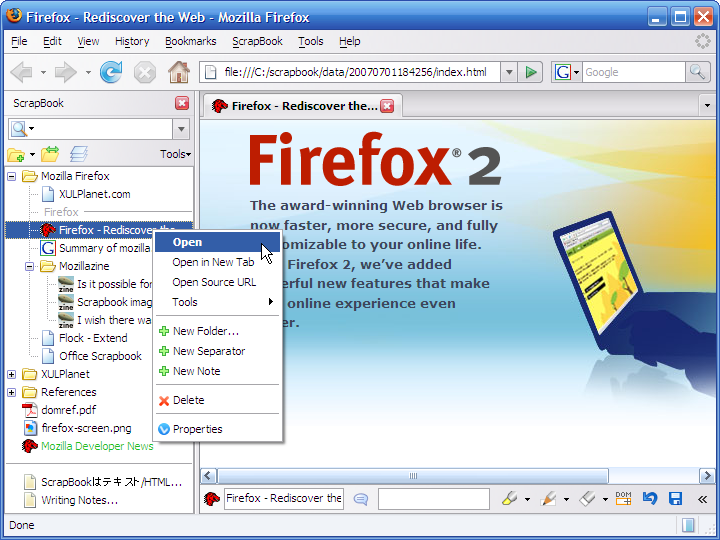Open the Google search engine dropdown

[x=567, y=72]
